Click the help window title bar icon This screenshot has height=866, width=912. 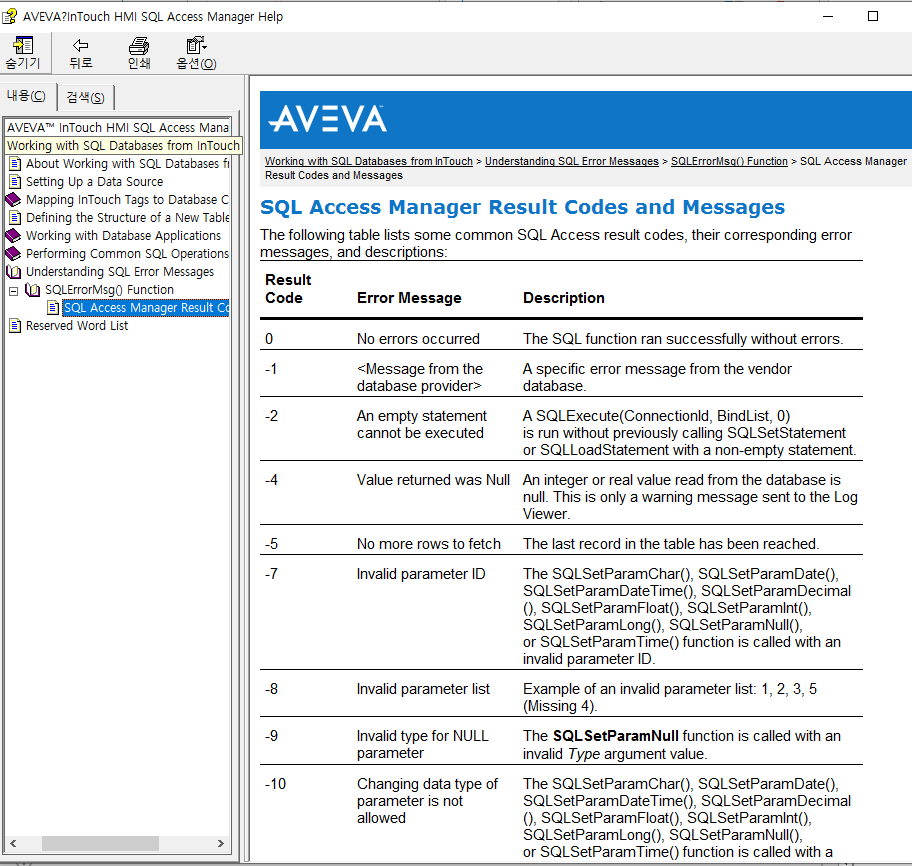(10, 16)
